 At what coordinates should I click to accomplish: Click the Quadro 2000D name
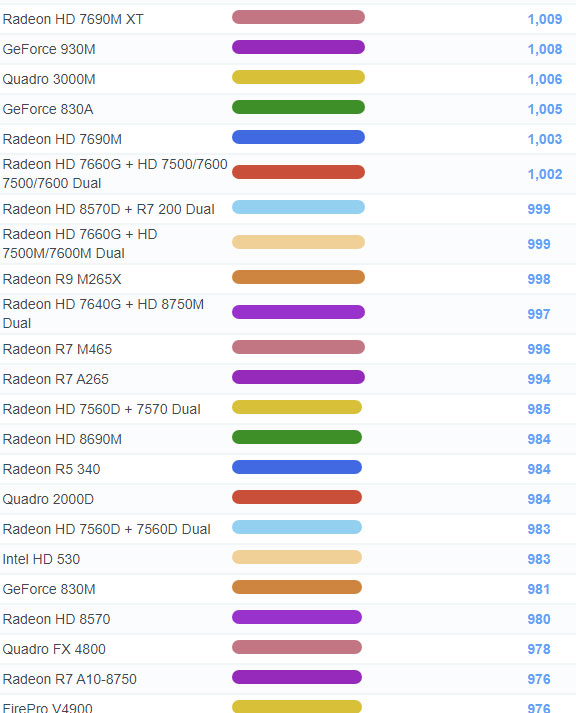(x=48, y=499)
